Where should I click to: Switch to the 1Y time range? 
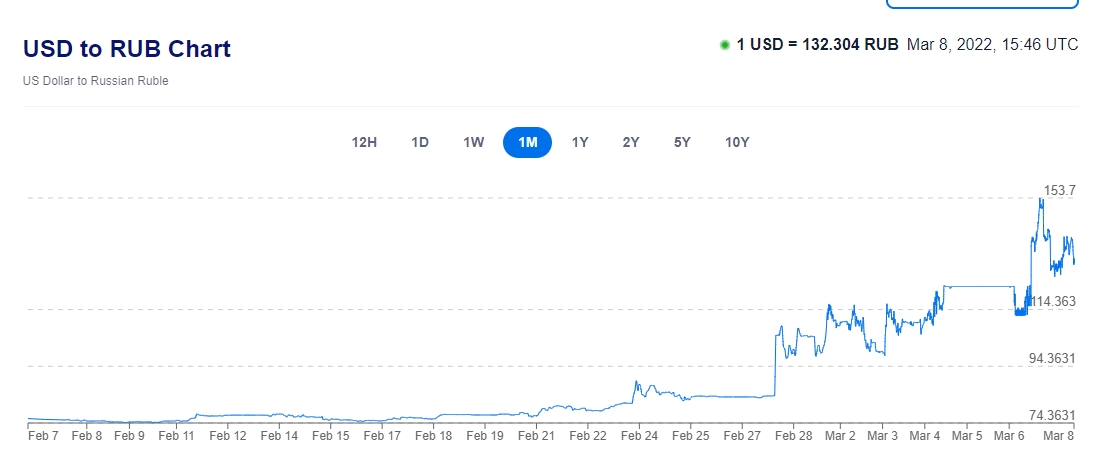[x=580, y=142]
